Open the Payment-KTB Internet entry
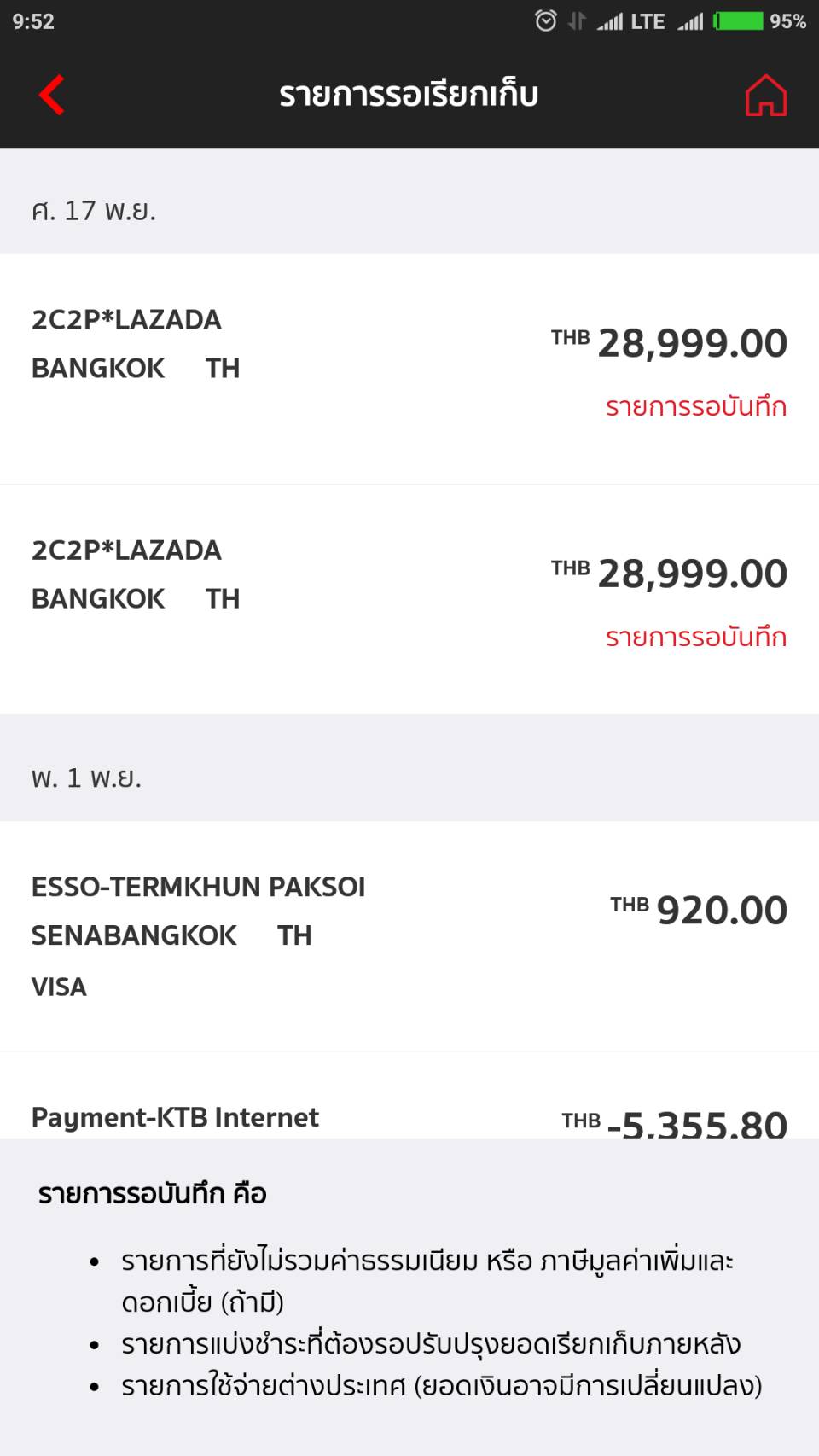This screenshot has height=1456, width=819. coord(175,1117)
